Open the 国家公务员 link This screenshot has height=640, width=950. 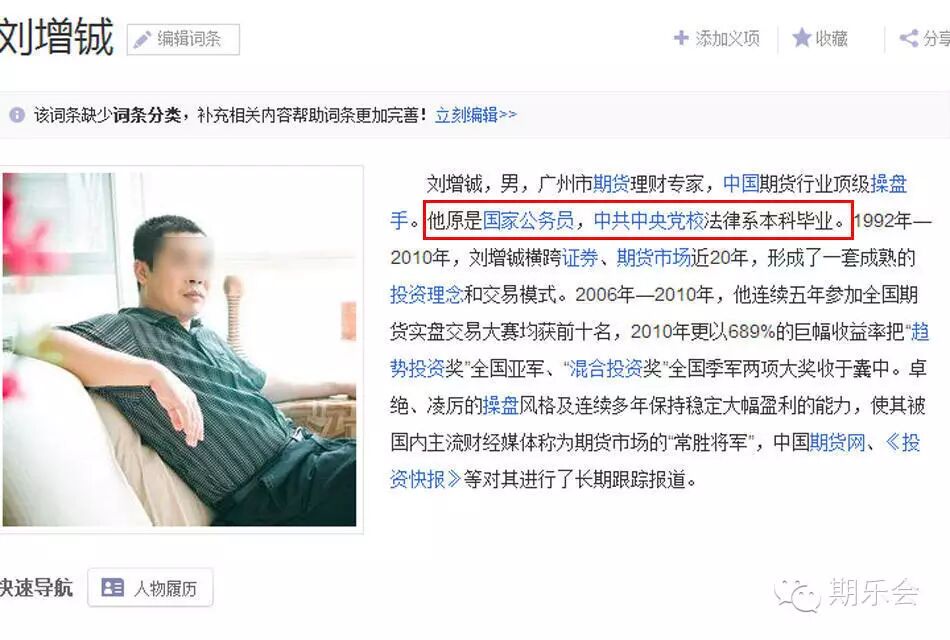(528, 220)
